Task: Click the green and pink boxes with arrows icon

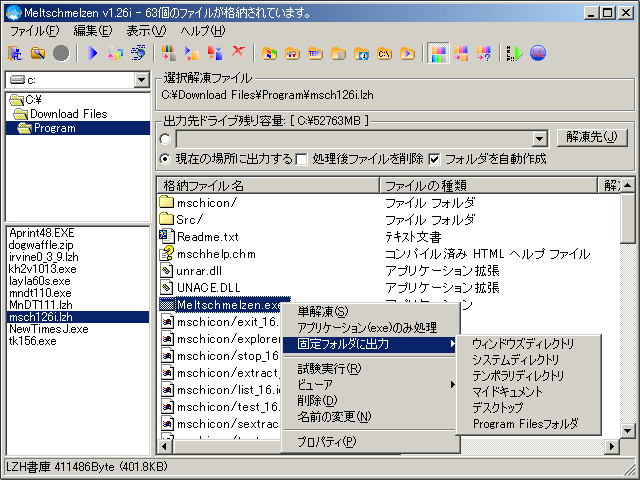Action: pyautogui.click(x=116, y=53)
